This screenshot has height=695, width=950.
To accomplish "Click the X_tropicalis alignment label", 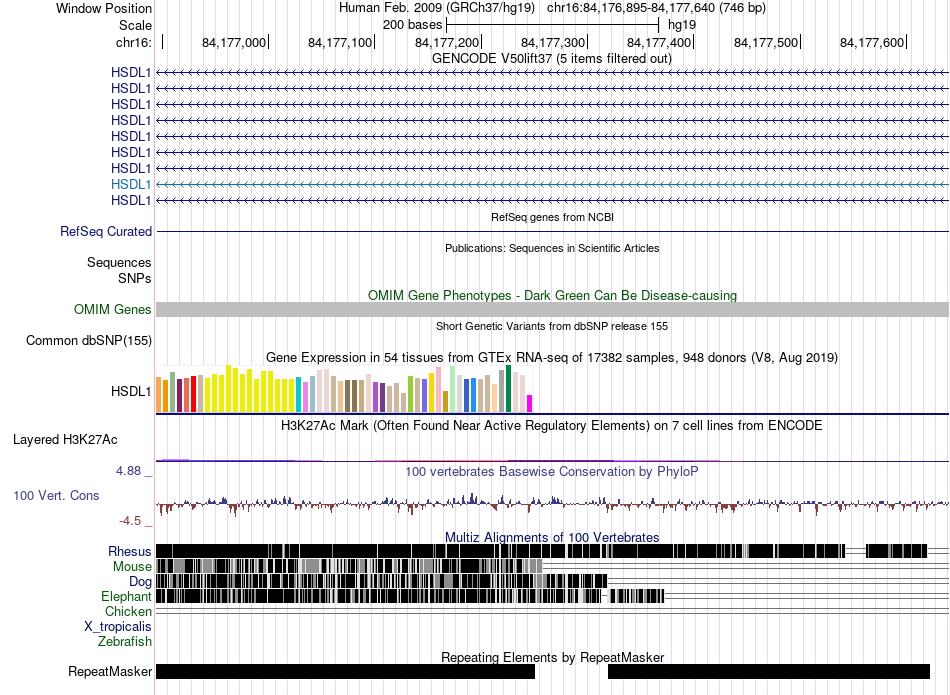I will click(118, 627).
